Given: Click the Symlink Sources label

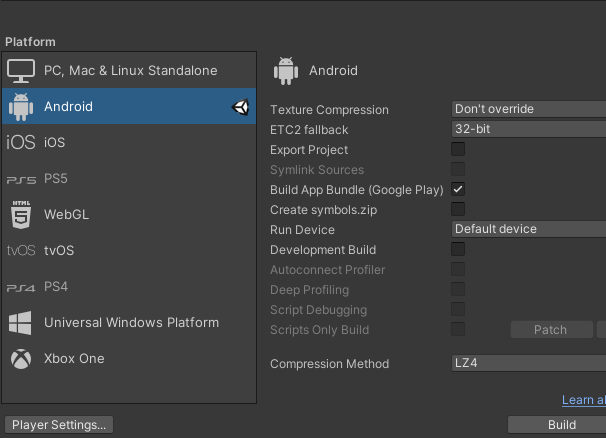Looking at the screenshot, I should click(317, 170).
